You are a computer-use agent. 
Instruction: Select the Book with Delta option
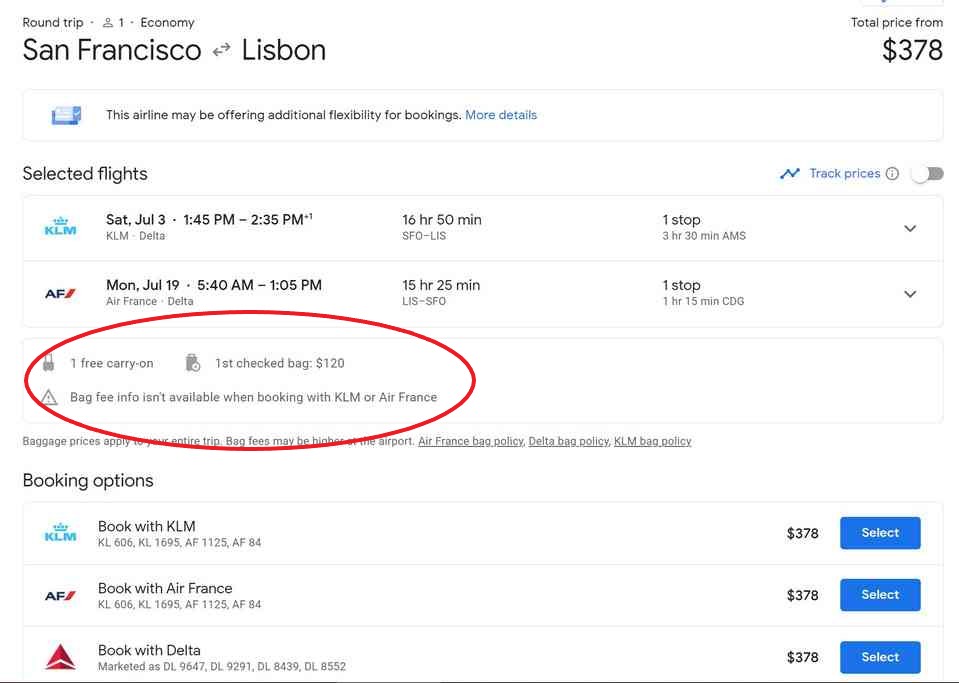tap(880, 657)
